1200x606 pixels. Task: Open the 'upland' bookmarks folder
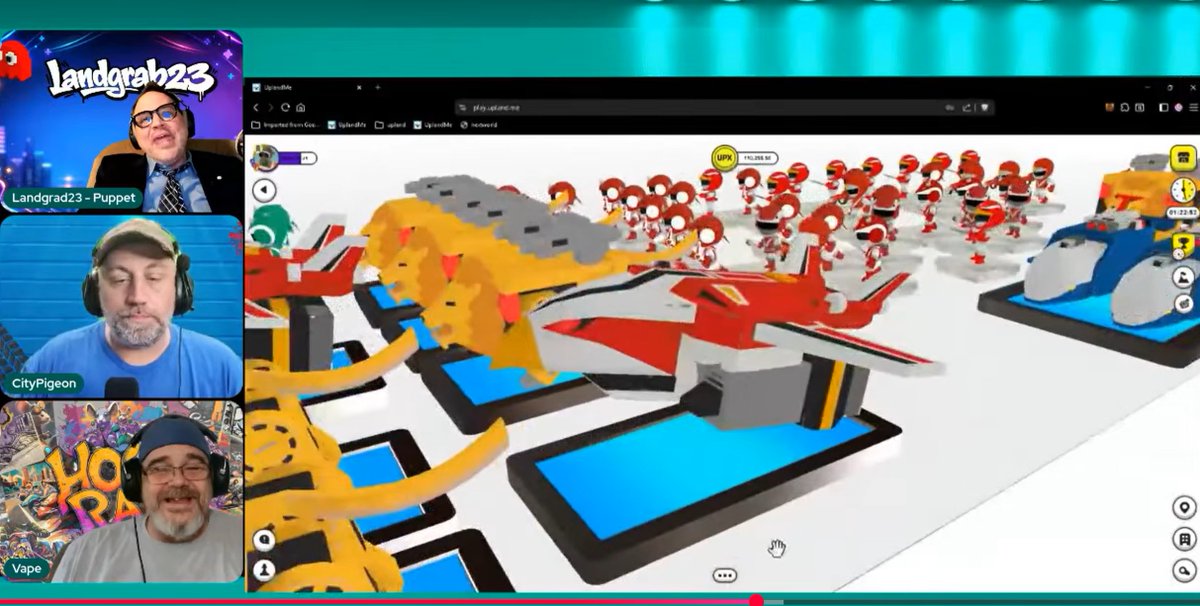(x=391, y=125)
